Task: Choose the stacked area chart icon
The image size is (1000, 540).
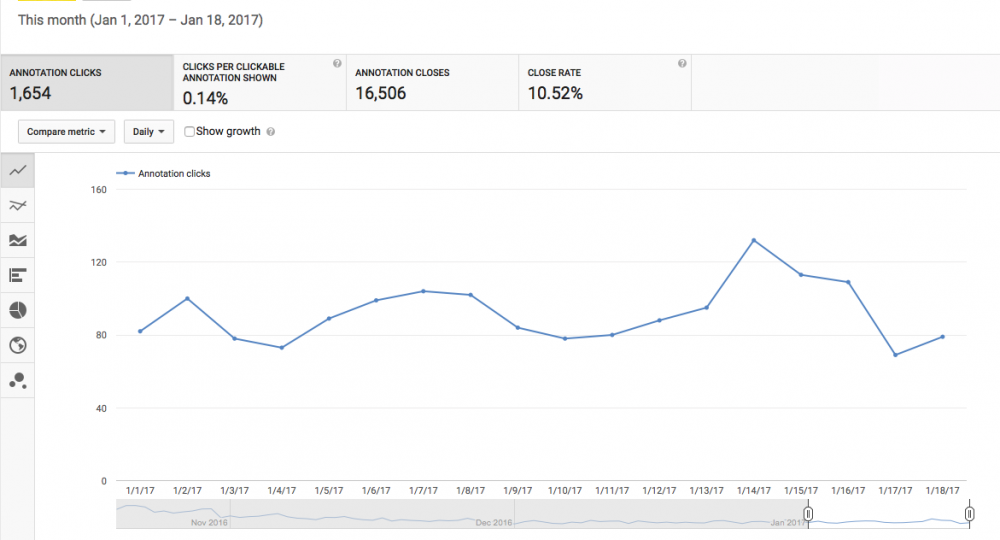Action: pos(17,240)
